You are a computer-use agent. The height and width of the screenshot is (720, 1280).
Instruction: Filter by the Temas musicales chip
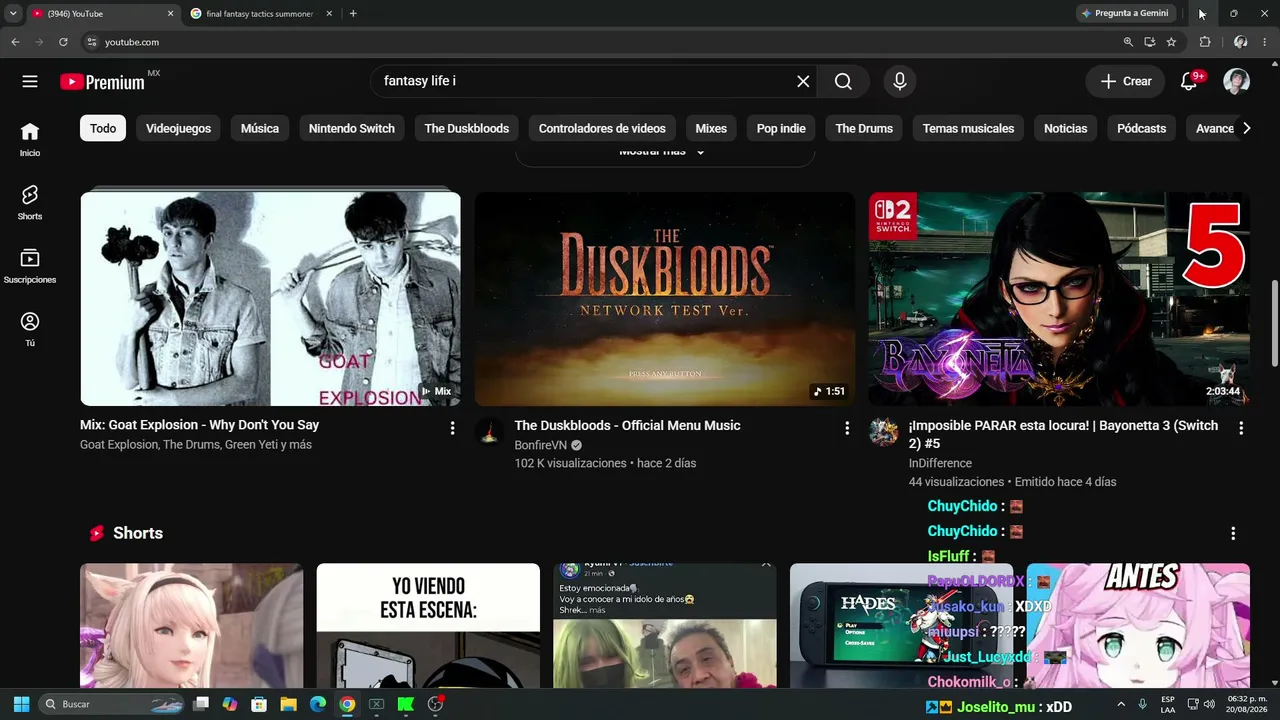(x=968, y=128)
